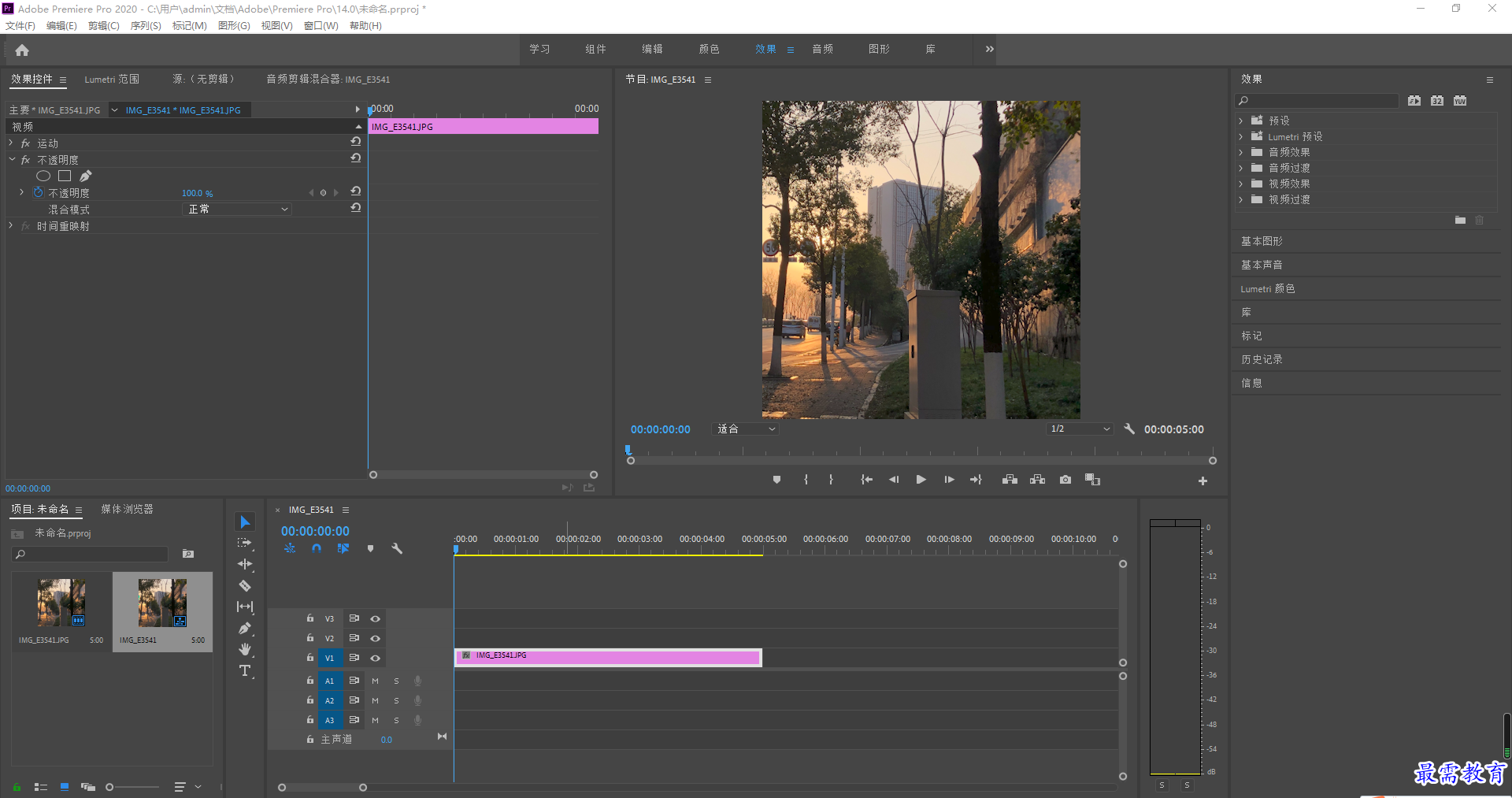Viewport: 1512px width, 798px height.
Task: Step back one frame
Action: click(894, 480)
